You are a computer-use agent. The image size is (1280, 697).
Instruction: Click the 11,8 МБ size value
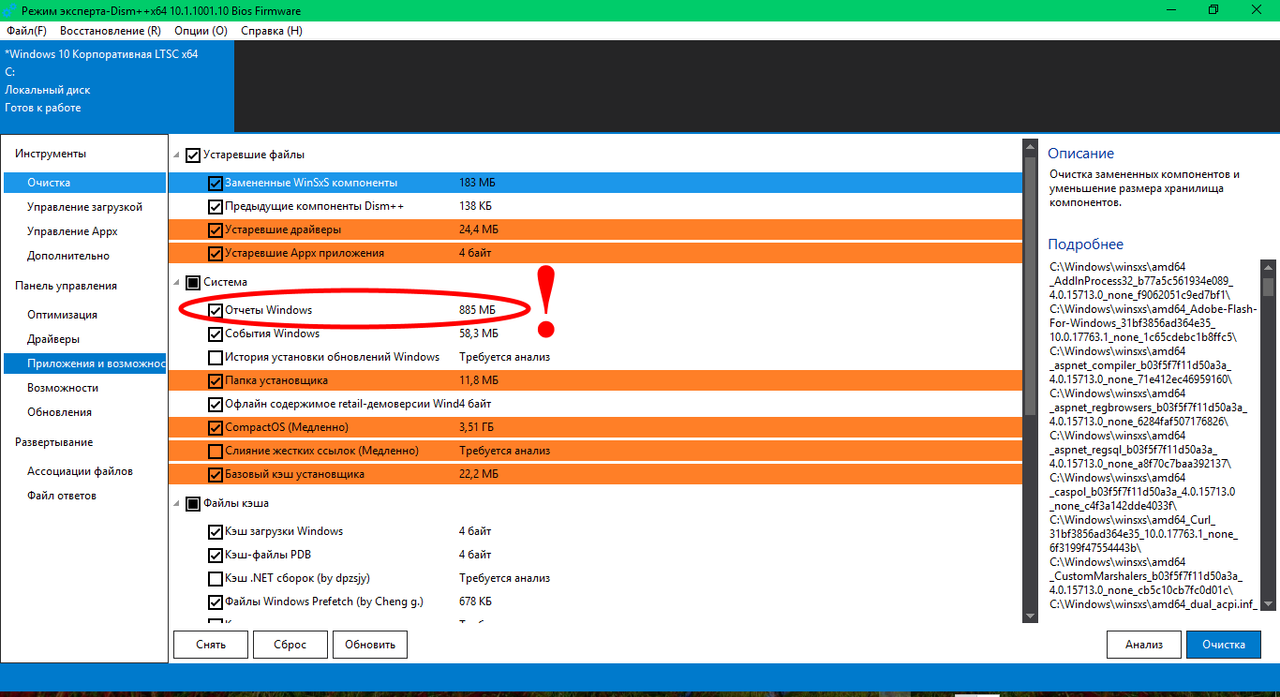tap(479, 381)
